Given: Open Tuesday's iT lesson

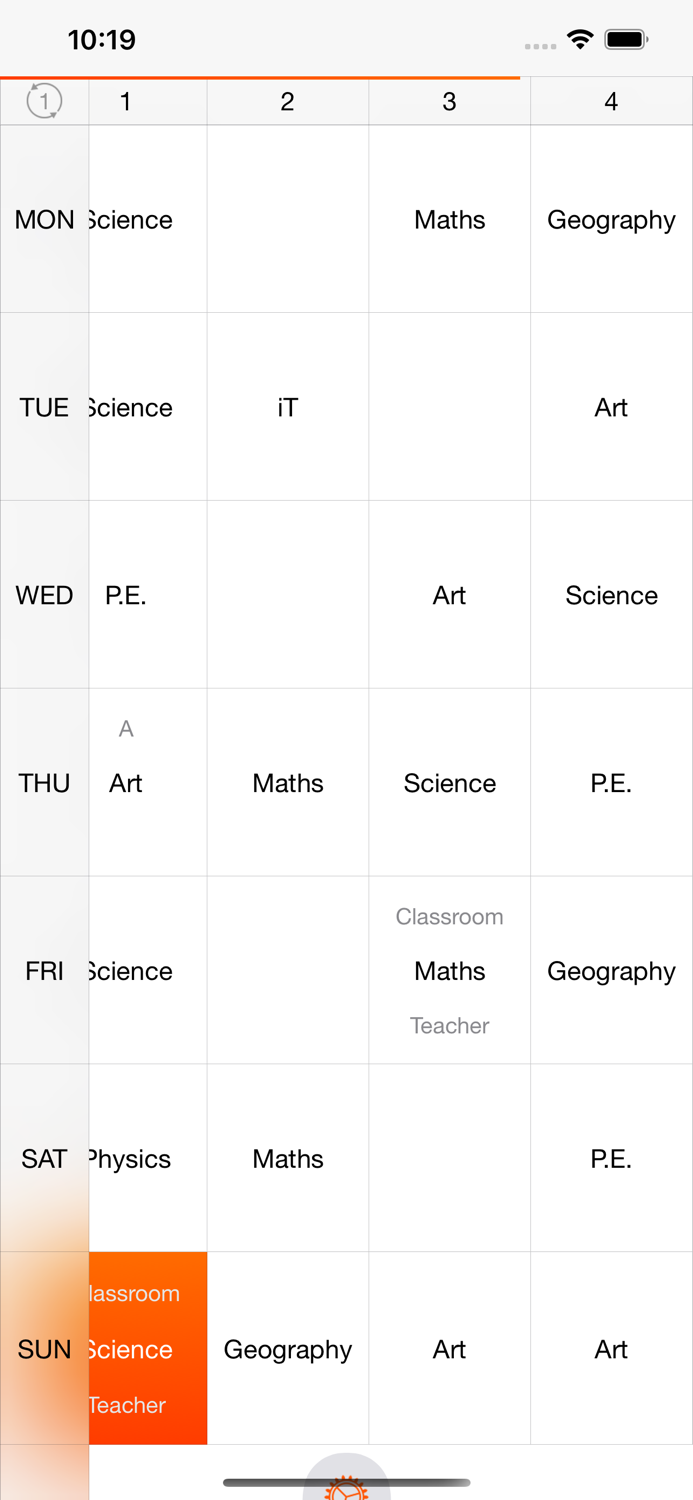Looking at the screenshot, I should 287,407.
